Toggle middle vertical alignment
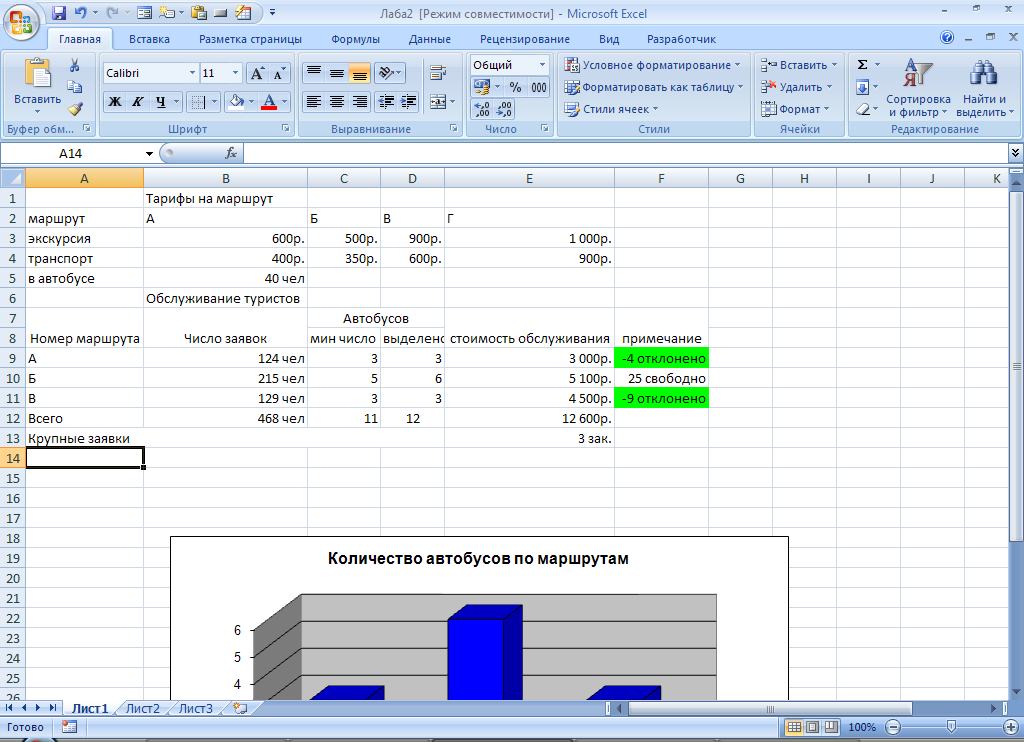 point(336,73)
